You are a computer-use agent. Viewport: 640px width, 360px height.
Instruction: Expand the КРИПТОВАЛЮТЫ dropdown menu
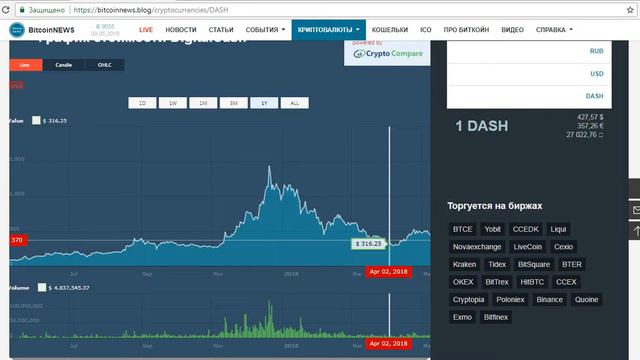(x=329, y=30)
